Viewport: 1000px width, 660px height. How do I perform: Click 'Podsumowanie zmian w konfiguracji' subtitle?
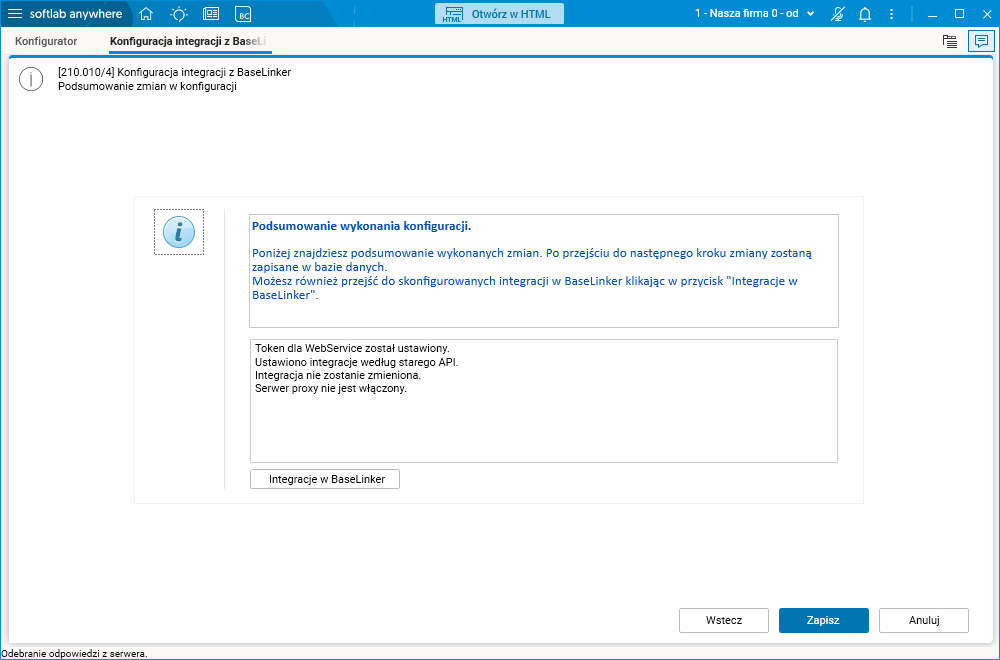(147, 86)
